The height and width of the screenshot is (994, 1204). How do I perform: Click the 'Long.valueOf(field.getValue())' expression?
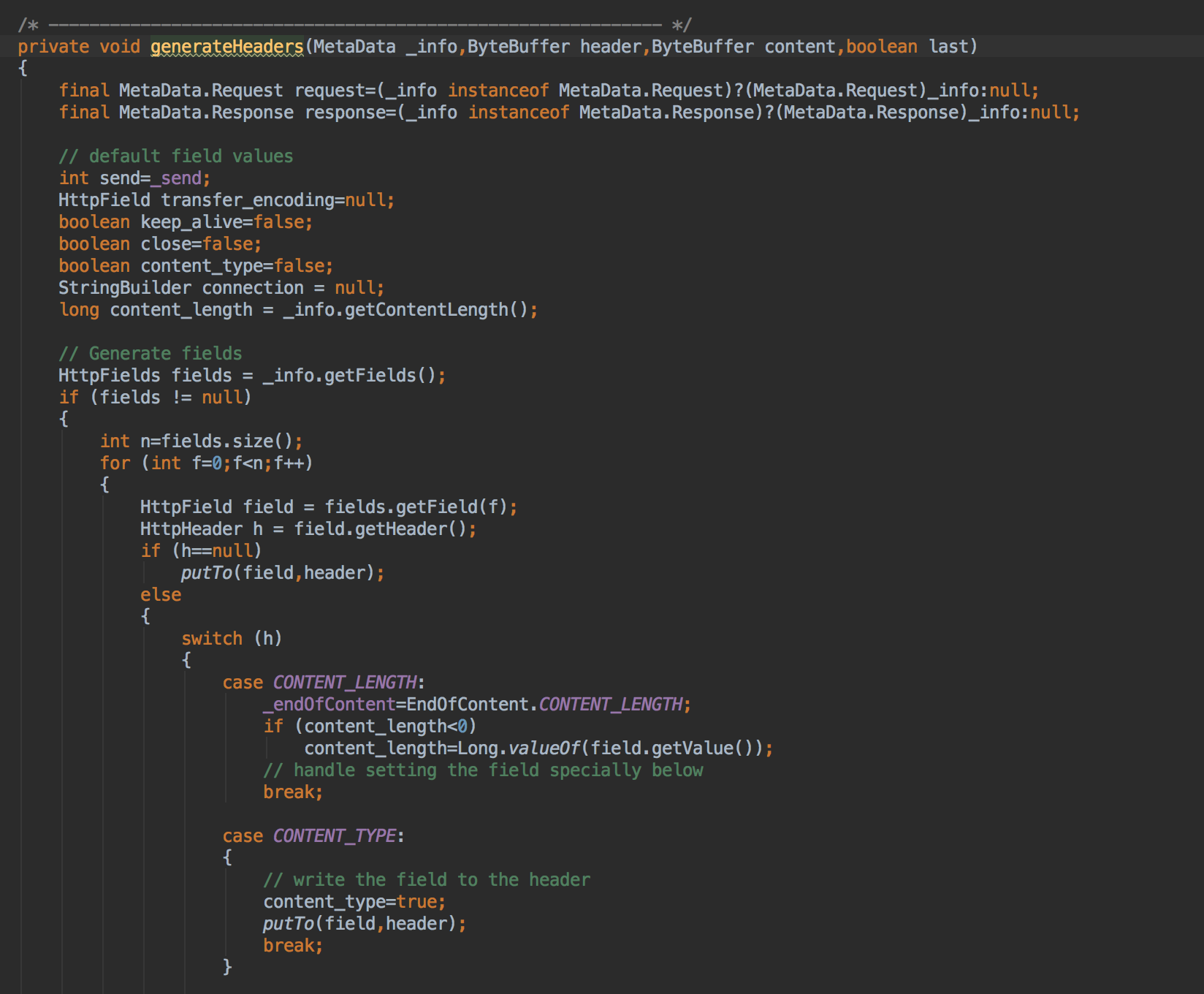click(x=610, y=748)
